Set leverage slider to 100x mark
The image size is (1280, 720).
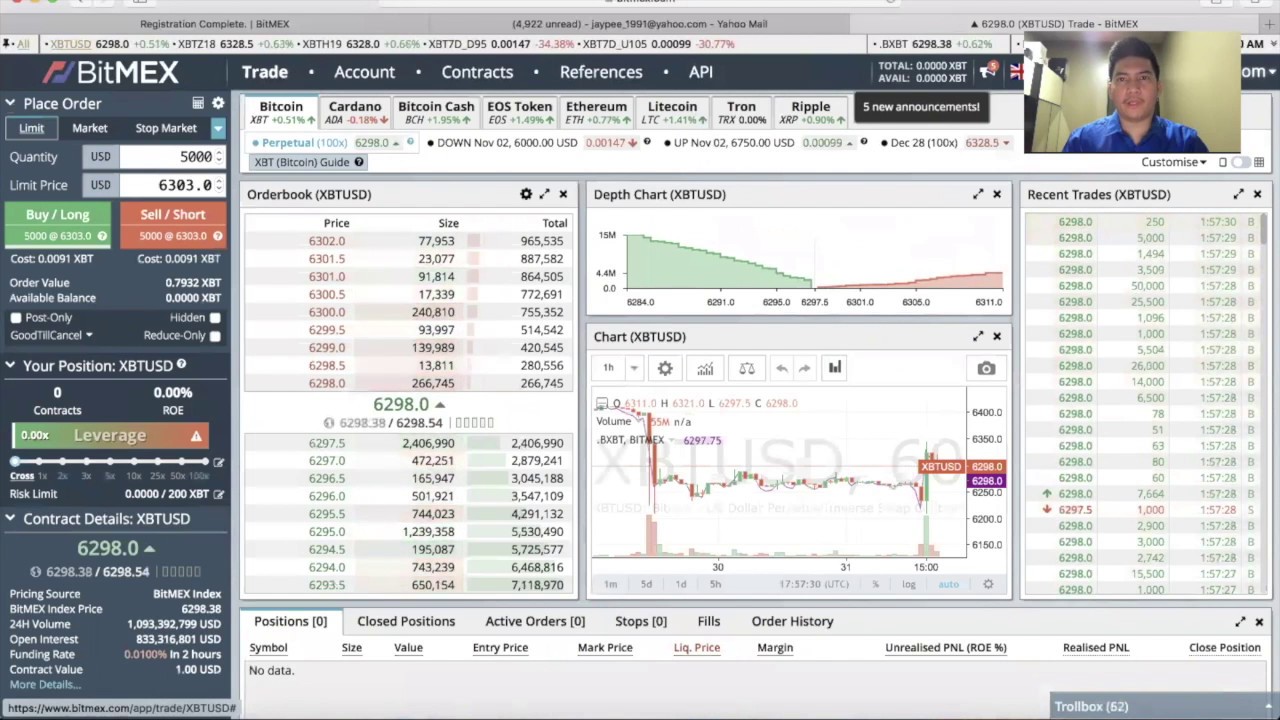[204, 461]
